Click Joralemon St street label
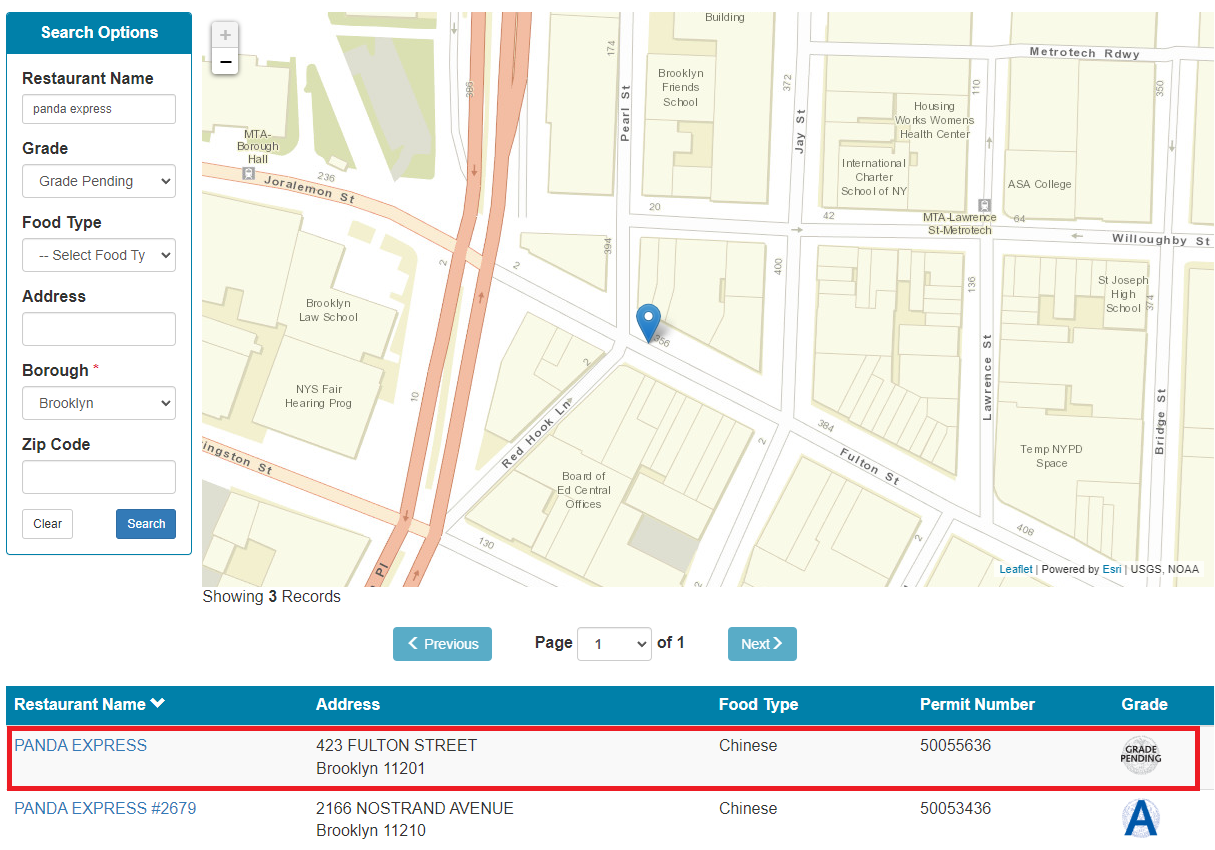The height and width of the screenshot is (850, 1215). [x=309, y=188]
